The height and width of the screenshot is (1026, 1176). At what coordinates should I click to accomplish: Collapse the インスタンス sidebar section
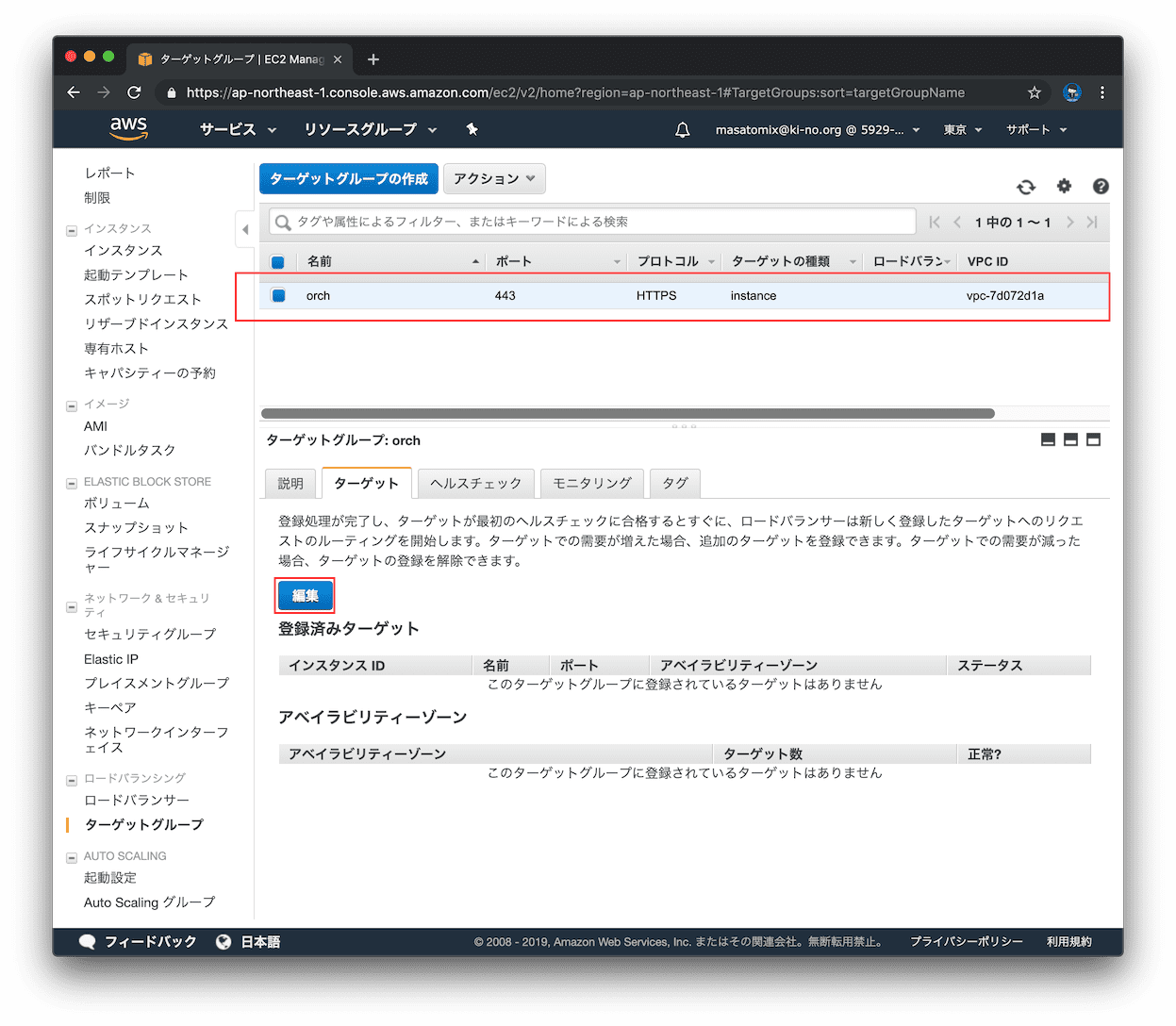(72, 230)
